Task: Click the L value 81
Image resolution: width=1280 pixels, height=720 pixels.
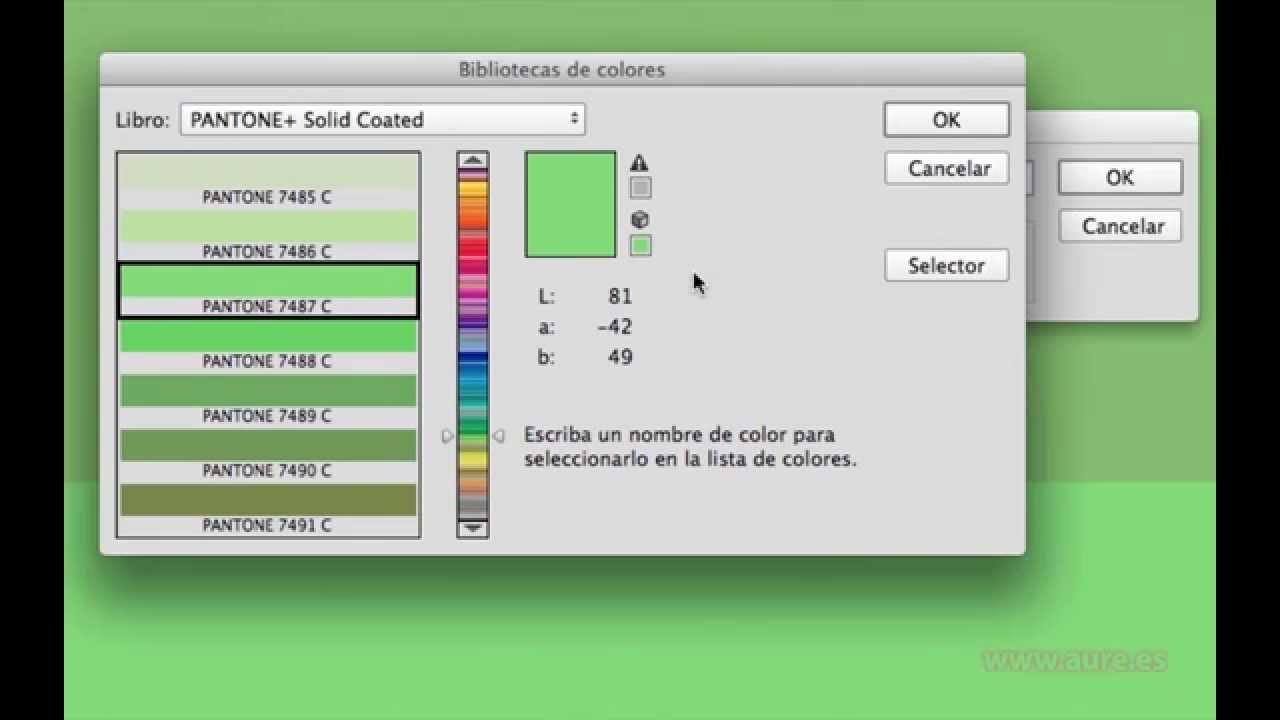Action: [x=620, y=296]
